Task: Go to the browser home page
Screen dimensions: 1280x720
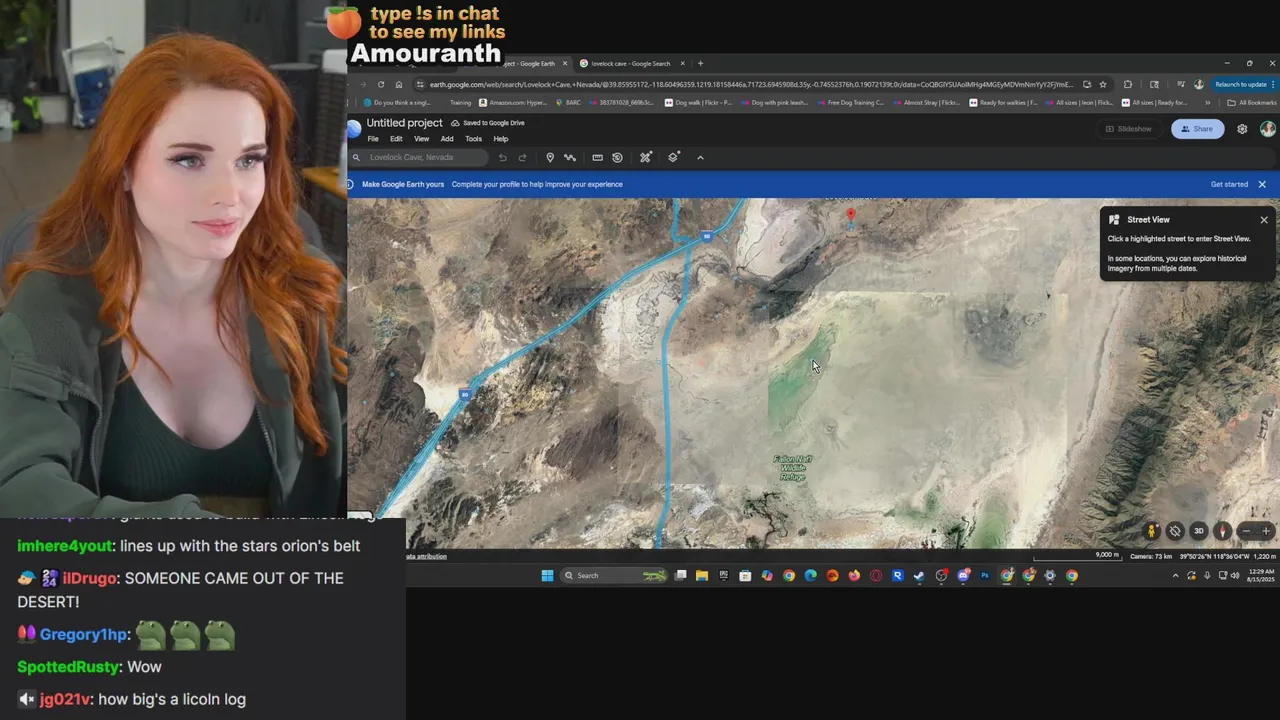Action: pyautogui.click(x=398, y=84)
